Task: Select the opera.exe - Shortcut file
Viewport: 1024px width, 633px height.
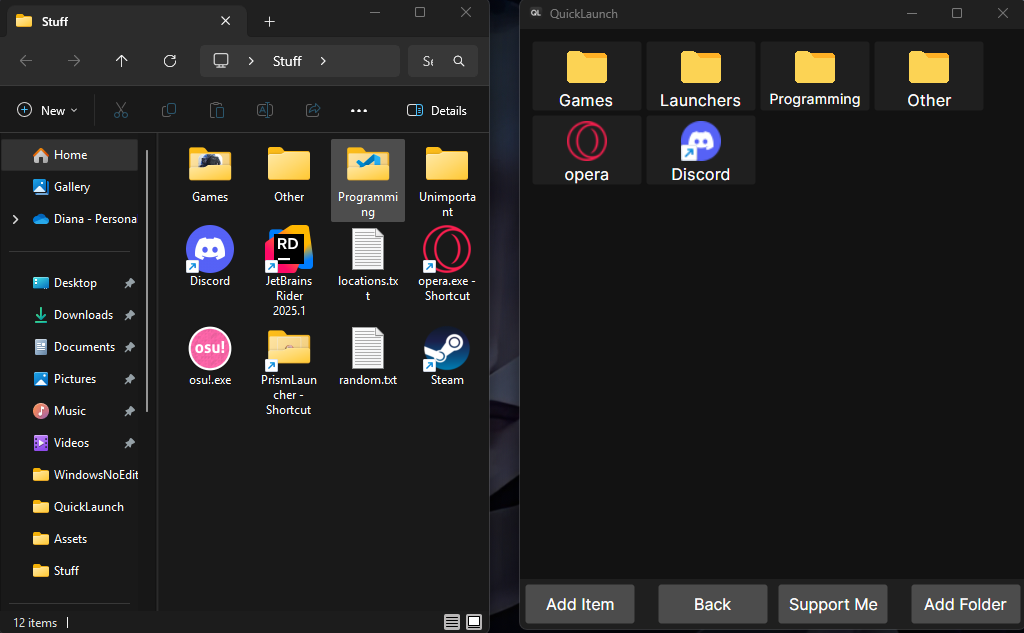Action: [x=447, y=265]
